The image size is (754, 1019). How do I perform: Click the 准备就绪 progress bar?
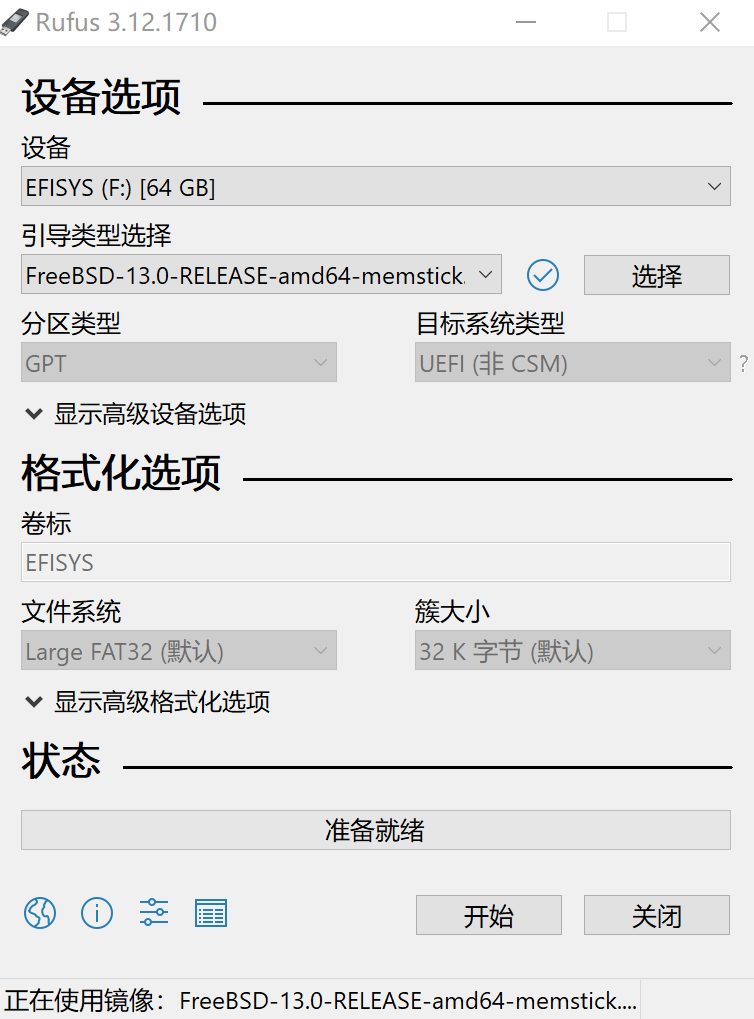375,829
